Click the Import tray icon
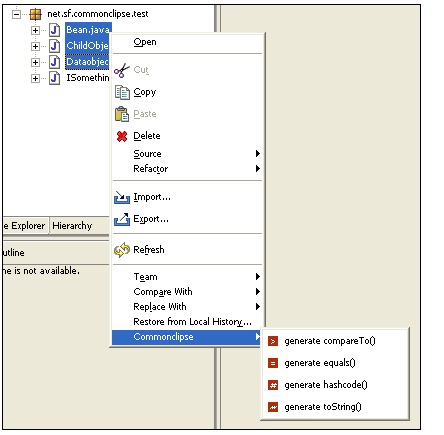 pos(122,197)
